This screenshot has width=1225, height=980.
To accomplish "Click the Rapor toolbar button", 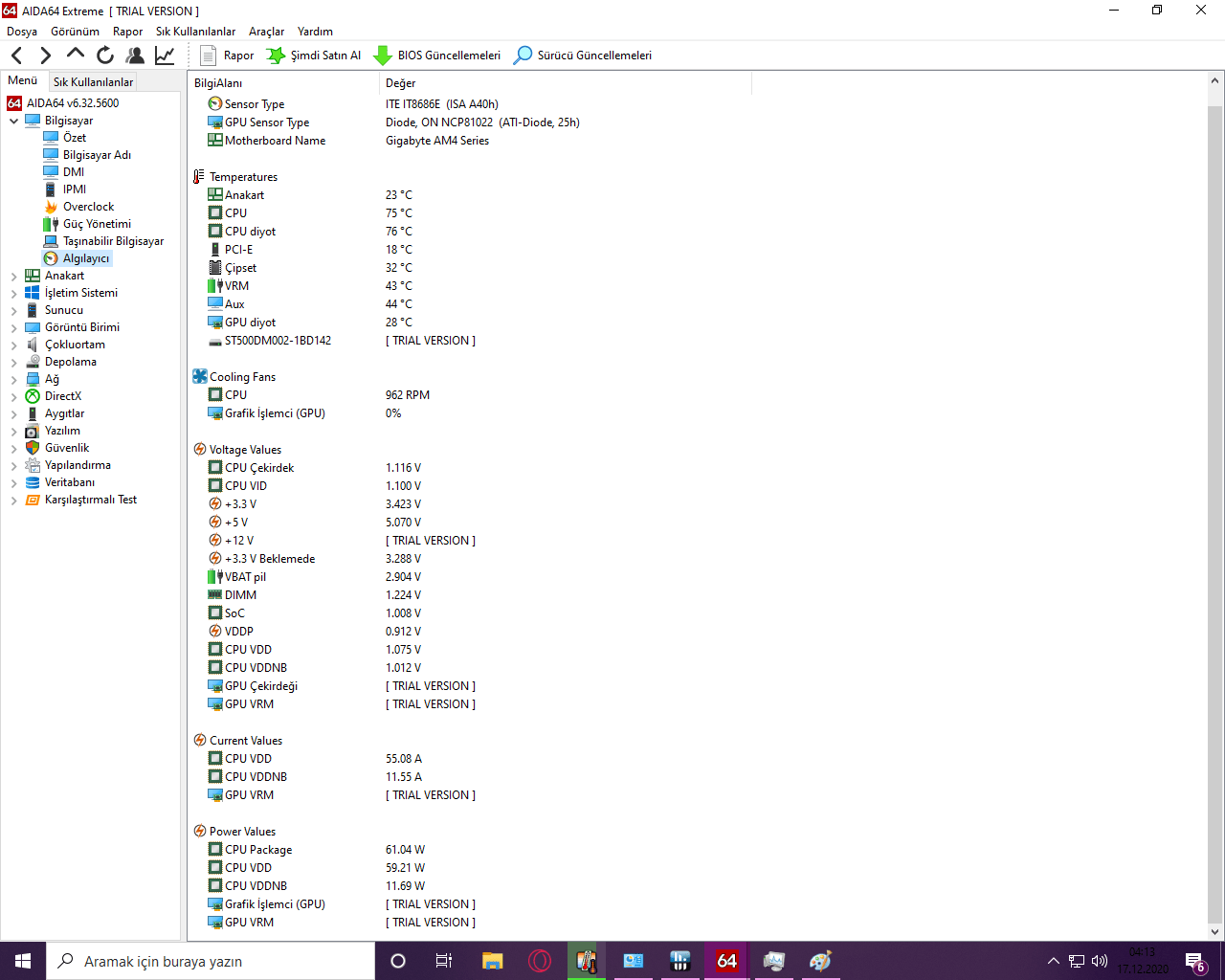I will [x=227, y=56].
